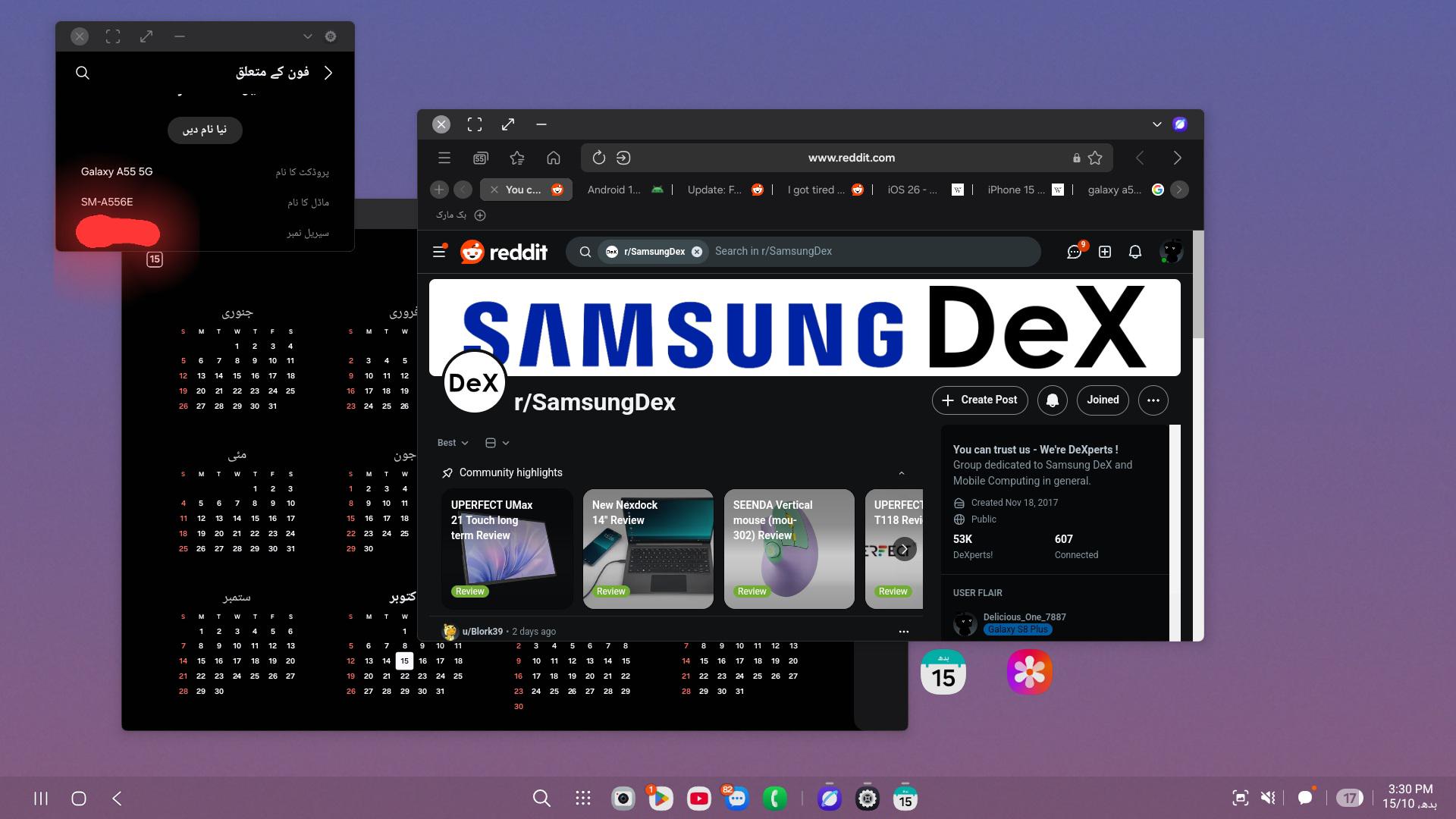Screen dimensions: 1456x819
Task: Open the post view layout dropdown
Action: 497,443
